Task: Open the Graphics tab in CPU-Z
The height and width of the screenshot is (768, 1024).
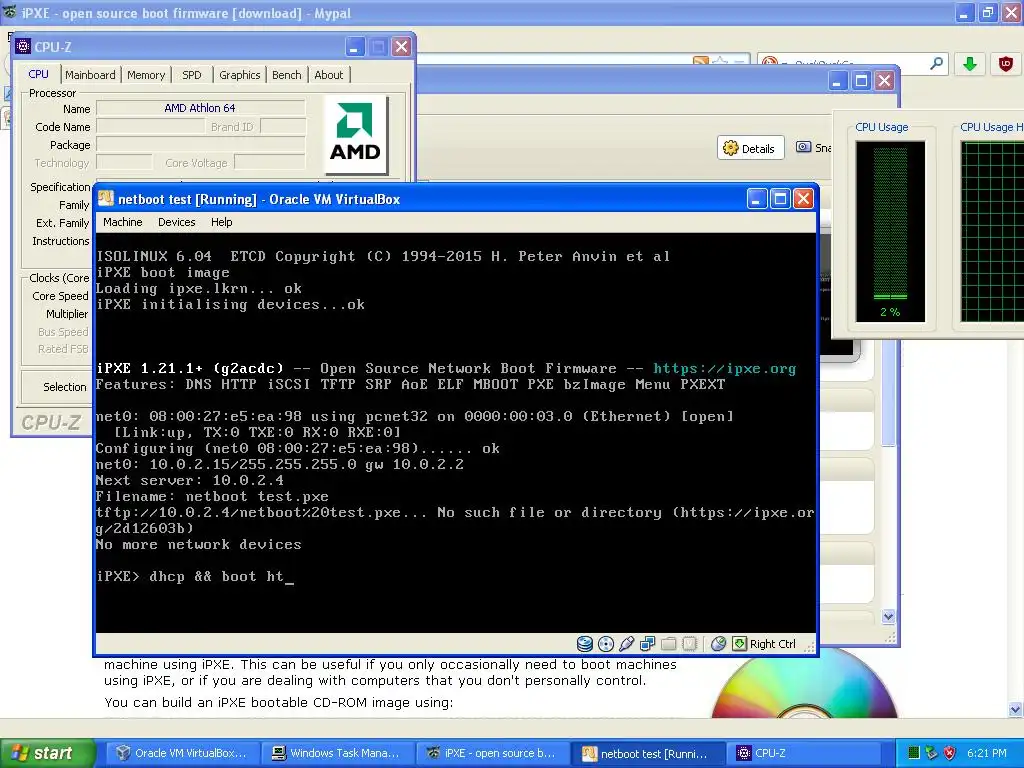Action: (x=240, y=75)
